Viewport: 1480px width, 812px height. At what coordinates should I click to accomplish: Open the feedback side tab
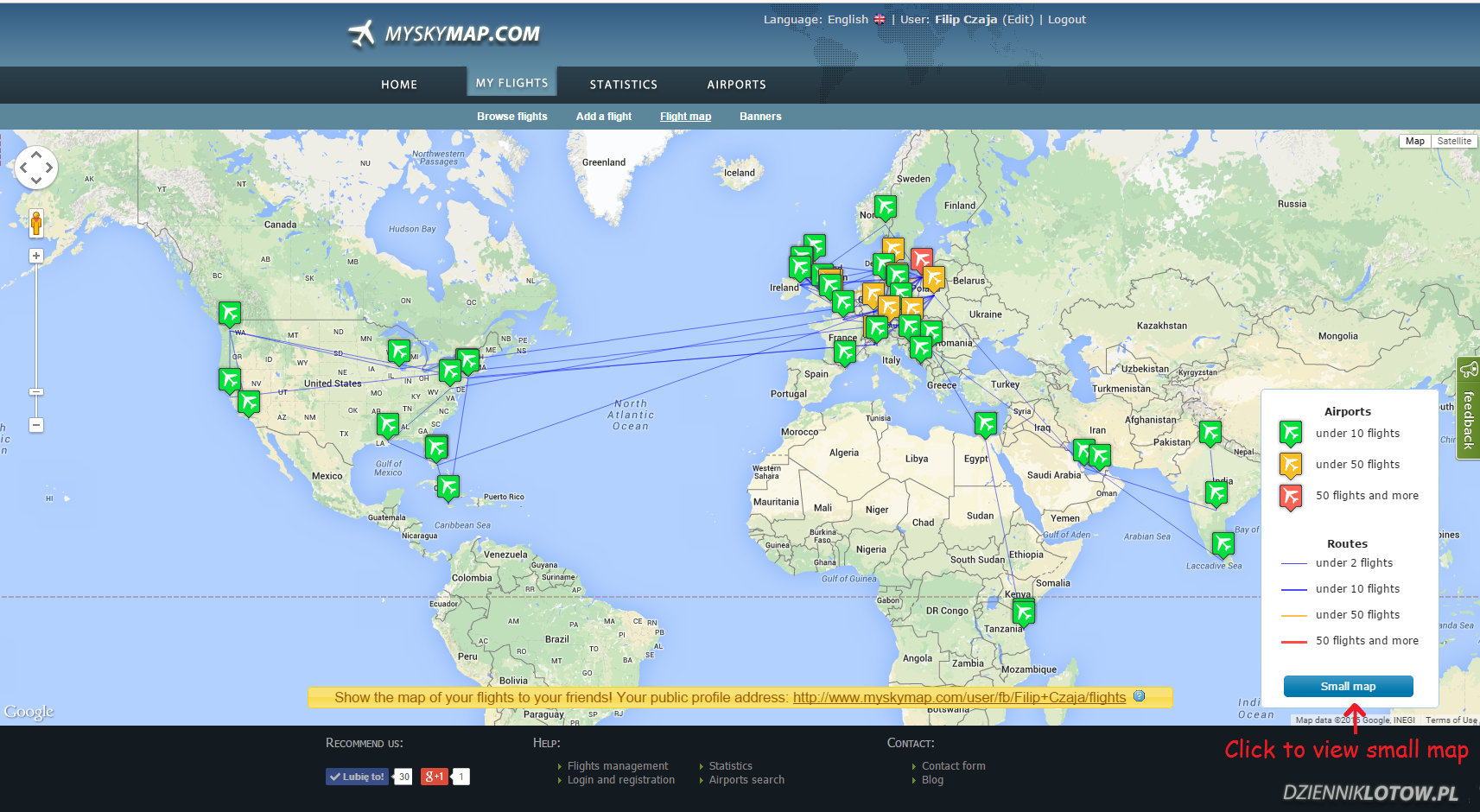(1468, 409)
